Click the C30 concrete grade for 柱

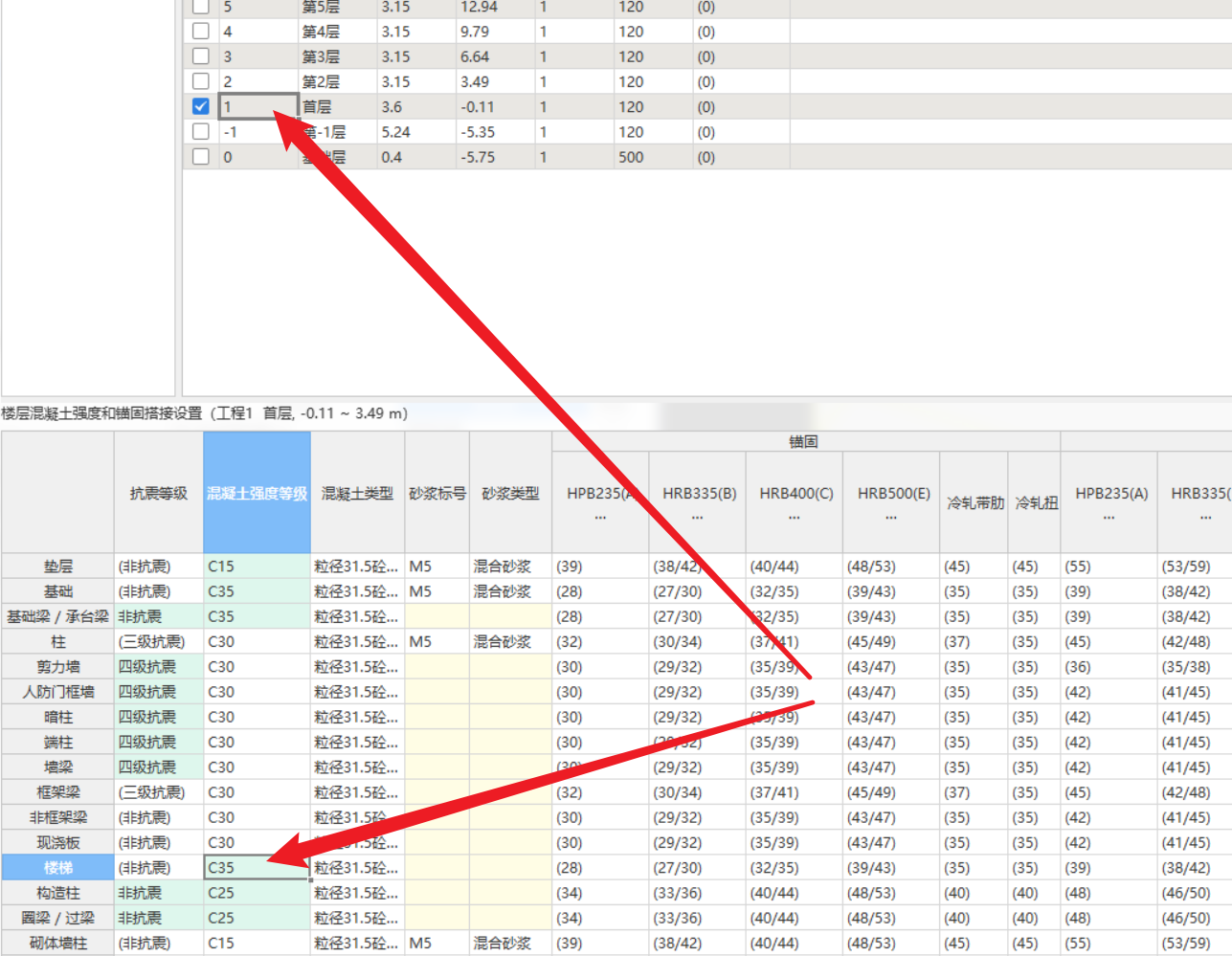tap(258, 641)
